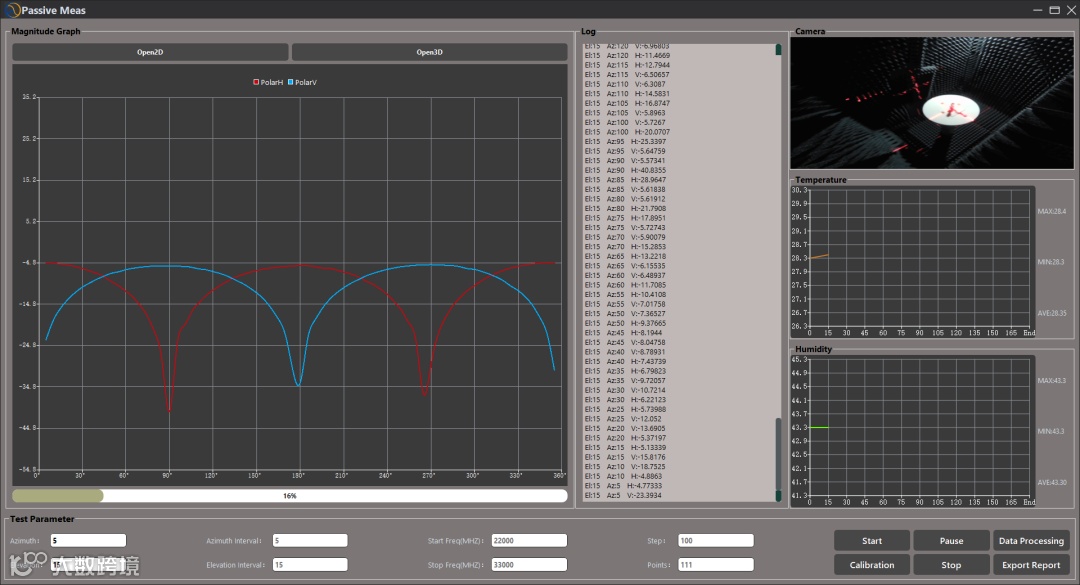Switch to the Open3D graph view
Viewport: 1080px width, 585px height.
pos(429,52)
